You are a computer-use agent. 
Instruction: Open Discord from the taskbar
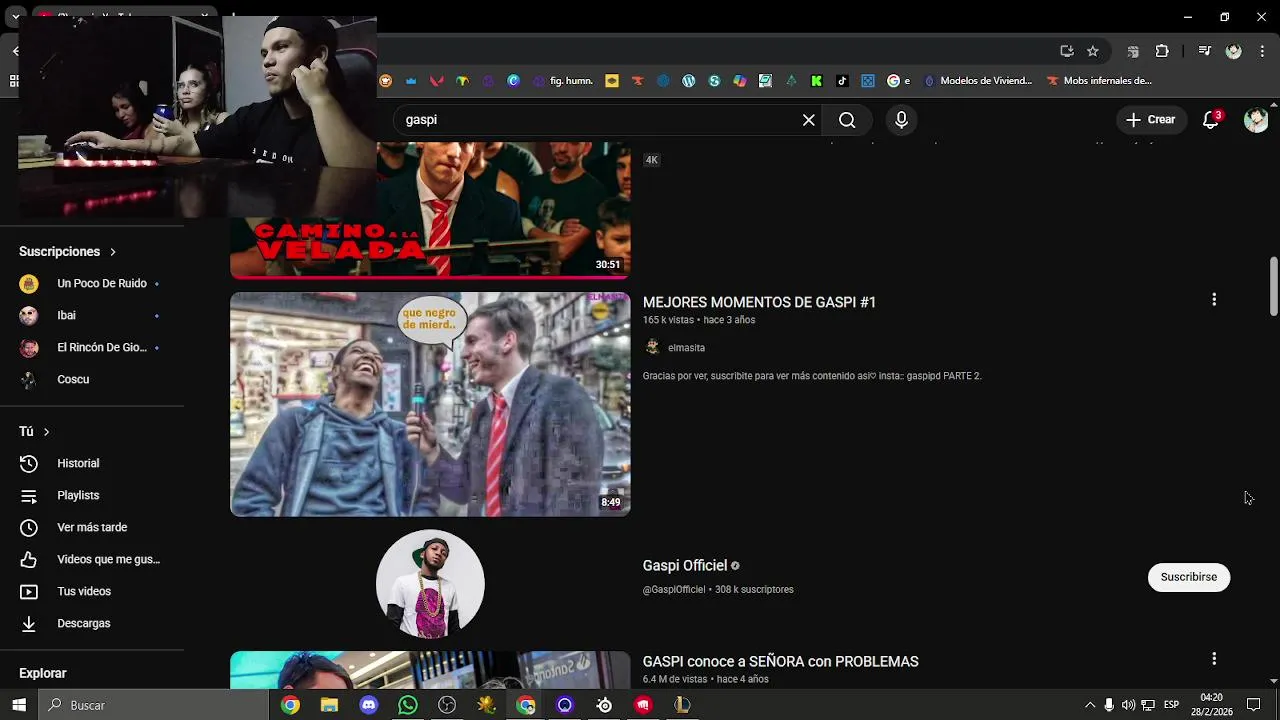pos(368,705)
